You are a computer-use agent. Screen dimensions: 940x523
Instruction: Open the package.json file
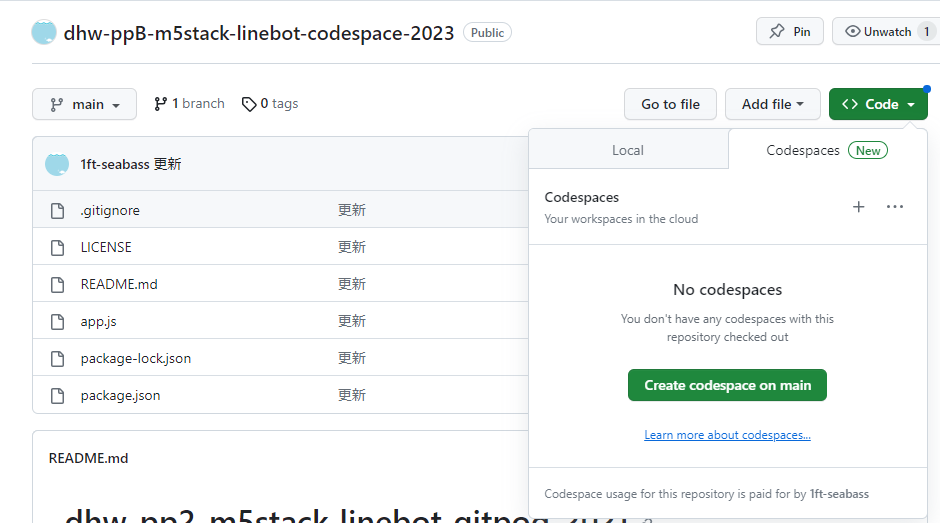pyautogui.click(x=120, y=396)
